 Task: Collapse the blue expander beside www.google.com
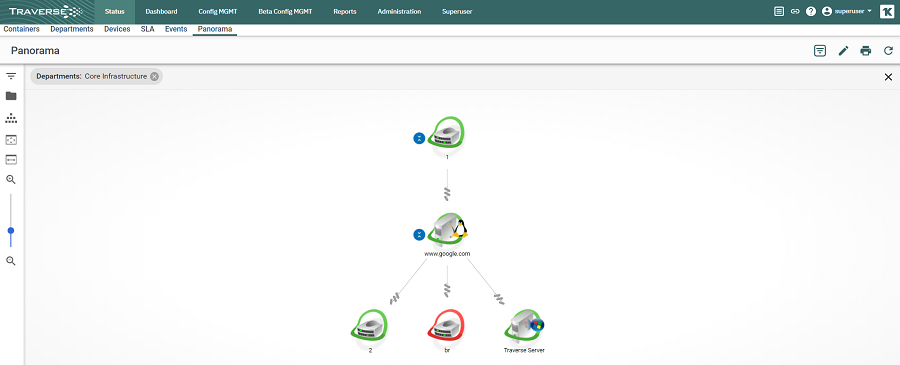coord(420,235)
